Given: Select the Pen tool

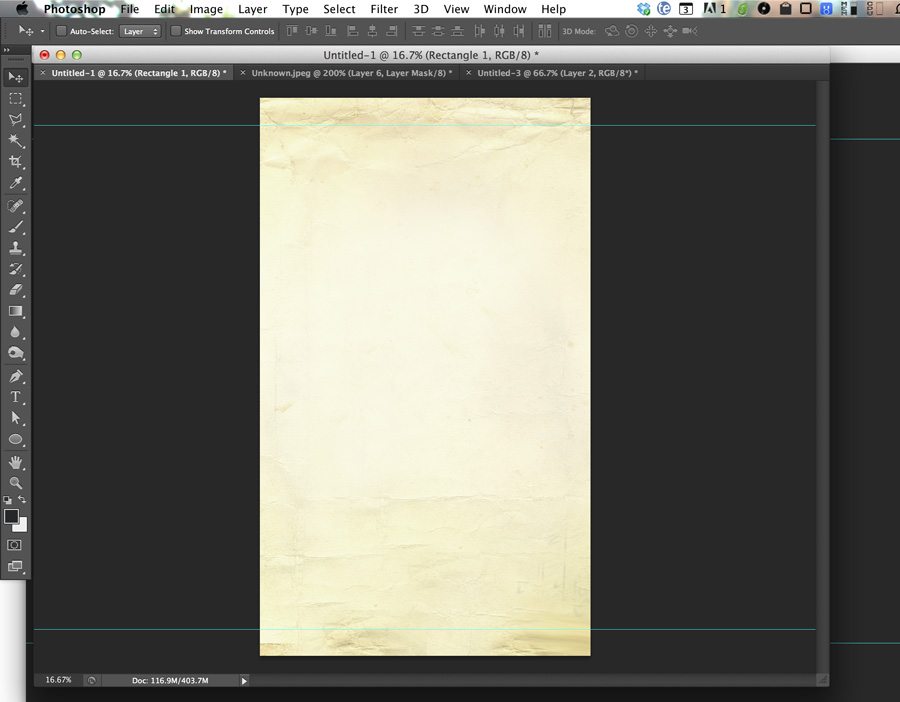Looking at the screenshot, I should [15, 377].
